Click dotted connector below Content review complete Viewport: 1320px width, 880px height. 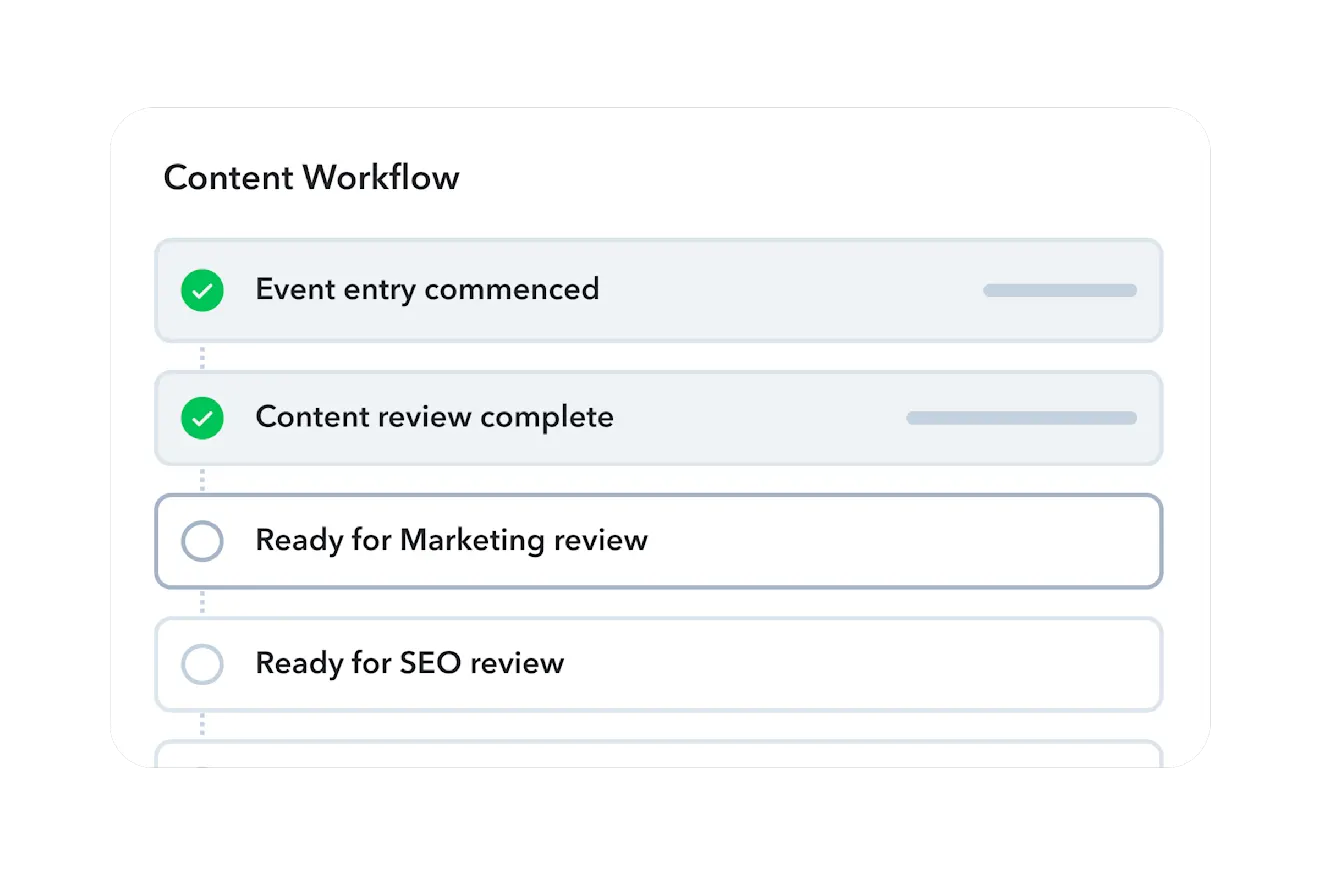(x=202, y=480)
